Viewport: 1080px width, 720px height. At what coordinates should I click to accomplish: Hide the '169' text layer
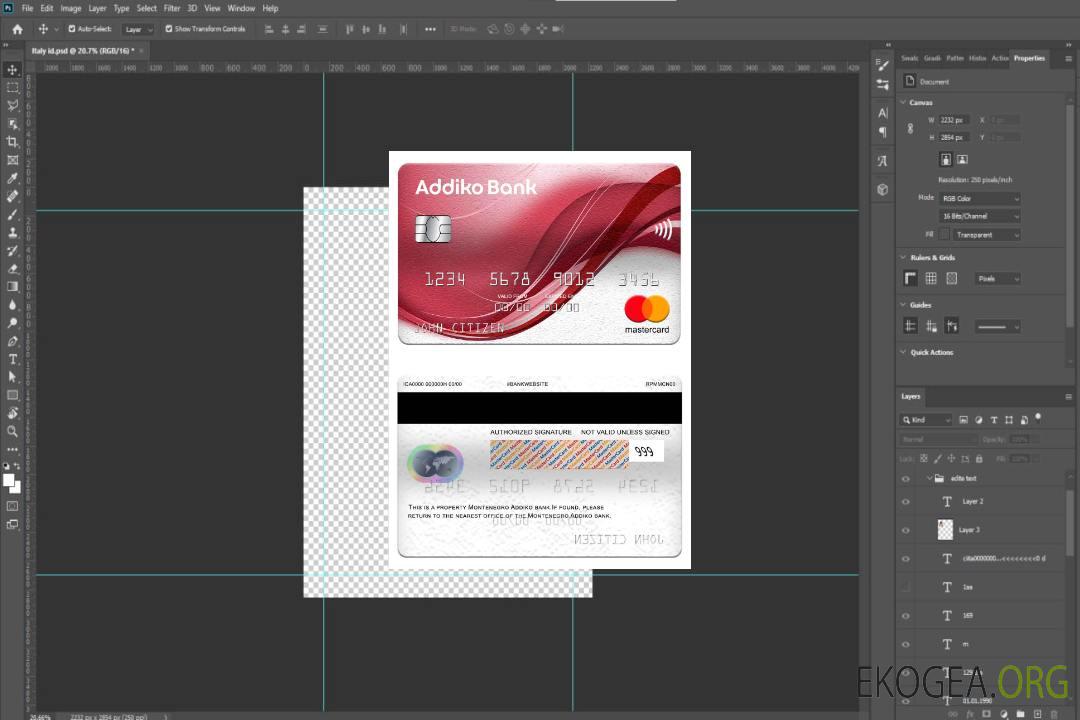(x=906, y=616)
